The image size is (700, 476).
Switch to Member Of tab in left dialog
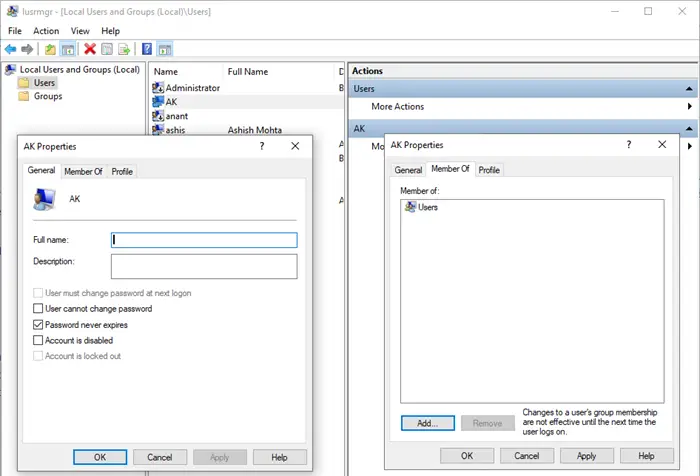click(x=83, y=171)
